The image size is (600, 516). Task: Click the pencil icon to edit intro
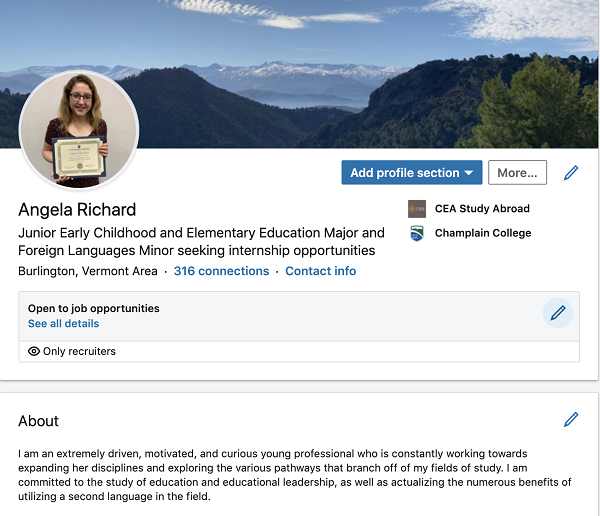pos(571,173)
